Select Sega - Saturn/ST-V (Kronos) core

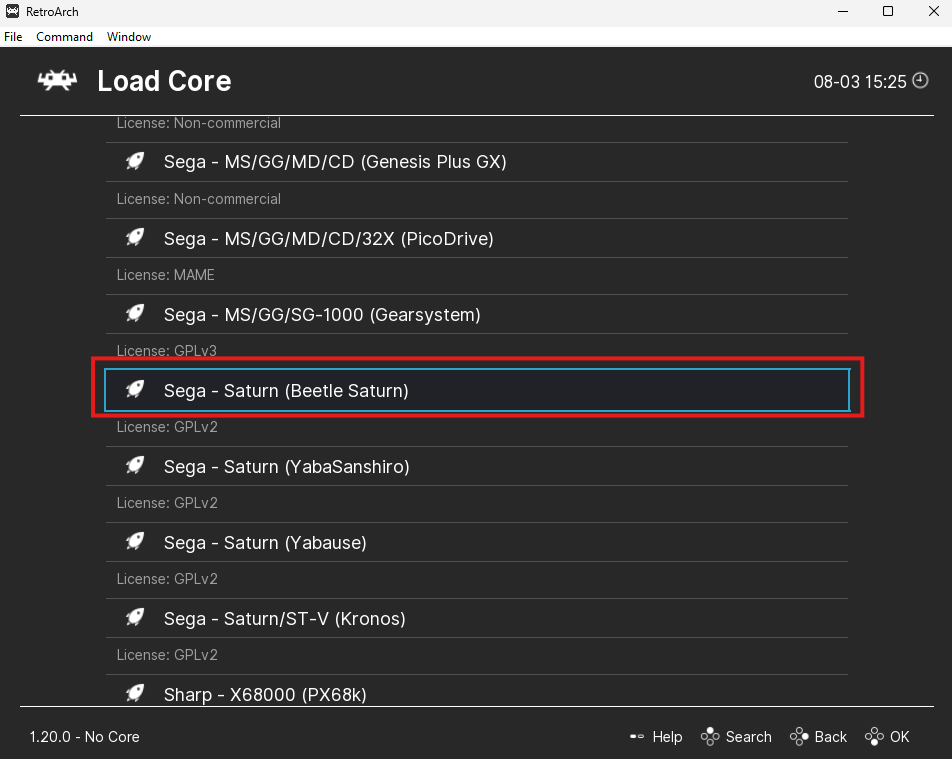point(477,618)
